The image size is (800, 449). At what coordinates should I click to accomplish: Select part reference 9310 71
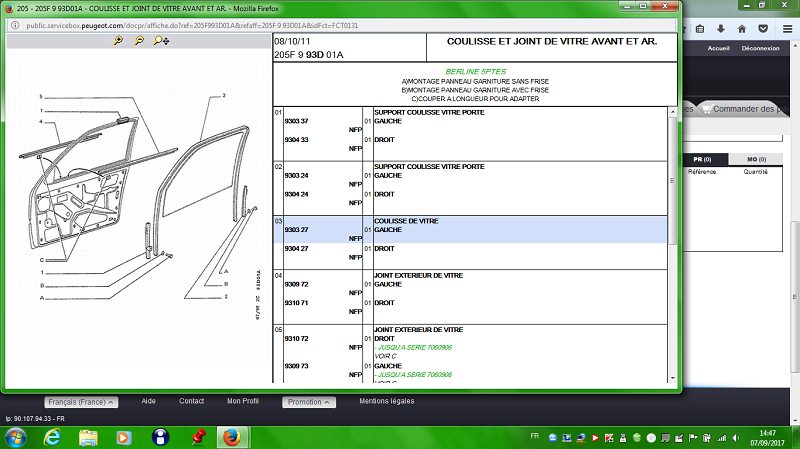tap(296, 303)
